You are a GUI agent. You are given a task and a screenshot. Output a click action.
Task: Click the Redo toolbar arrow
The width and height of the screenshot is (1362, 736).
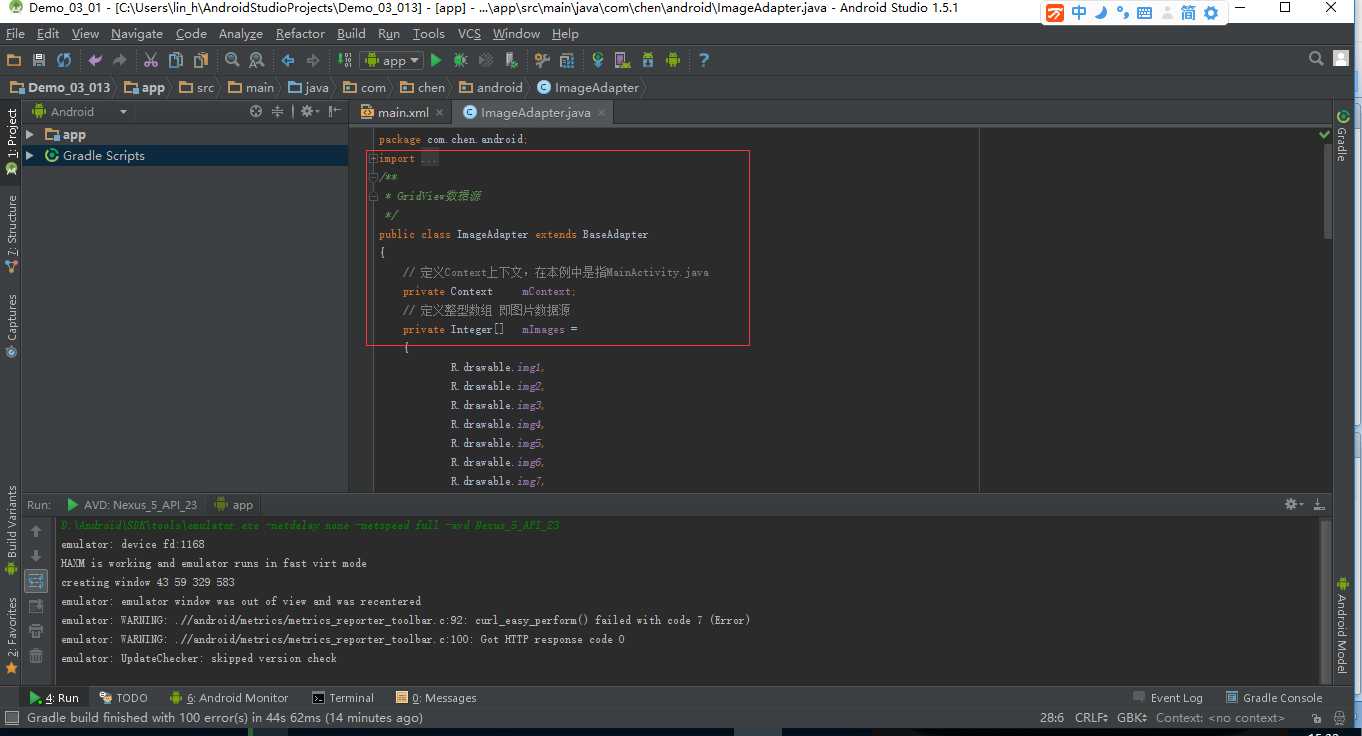(x=120, y=60)
